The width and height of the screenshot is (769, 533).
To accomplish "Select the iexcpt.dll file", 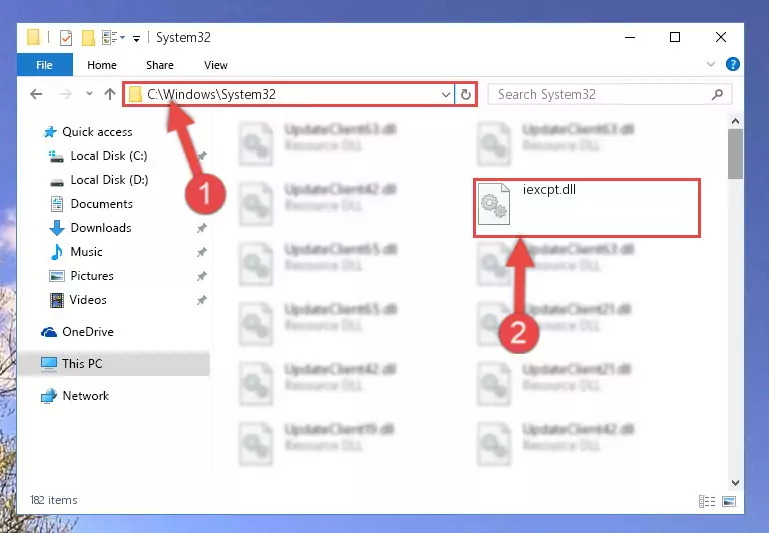I will click(587, 208).
